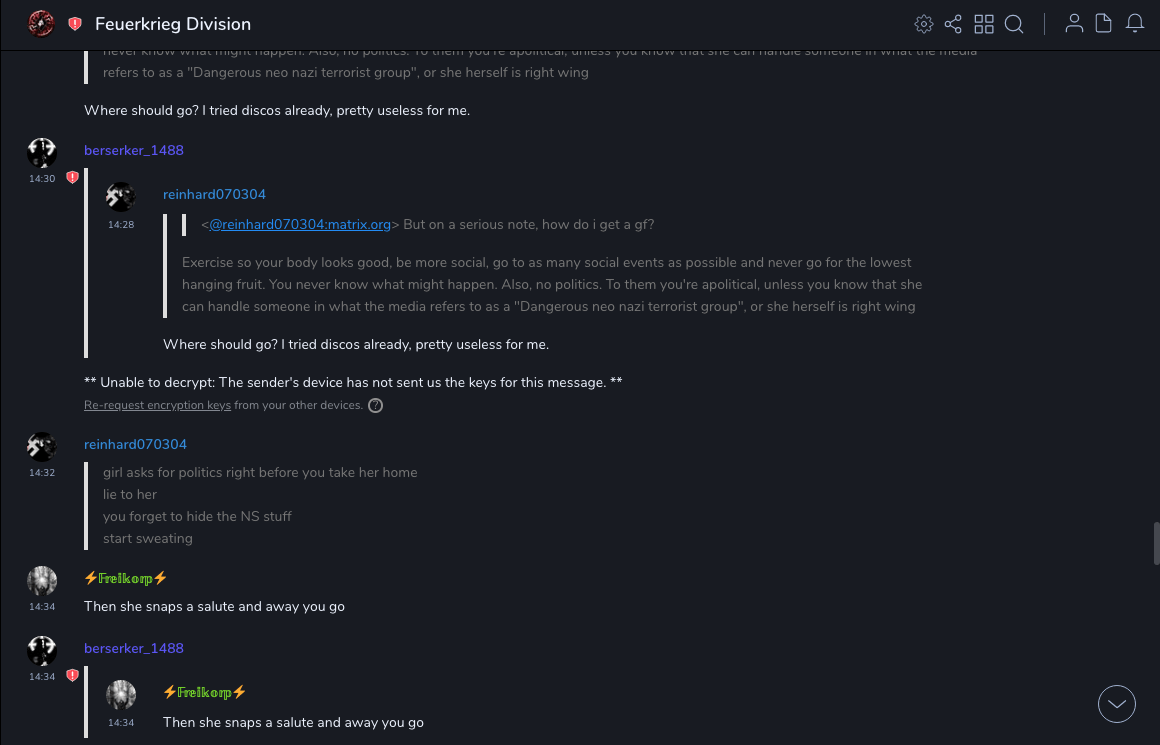The height and width of the screenshot is (745, 1160).
Task: Search the room using the magnifier icon
Action: (1014, 24)
